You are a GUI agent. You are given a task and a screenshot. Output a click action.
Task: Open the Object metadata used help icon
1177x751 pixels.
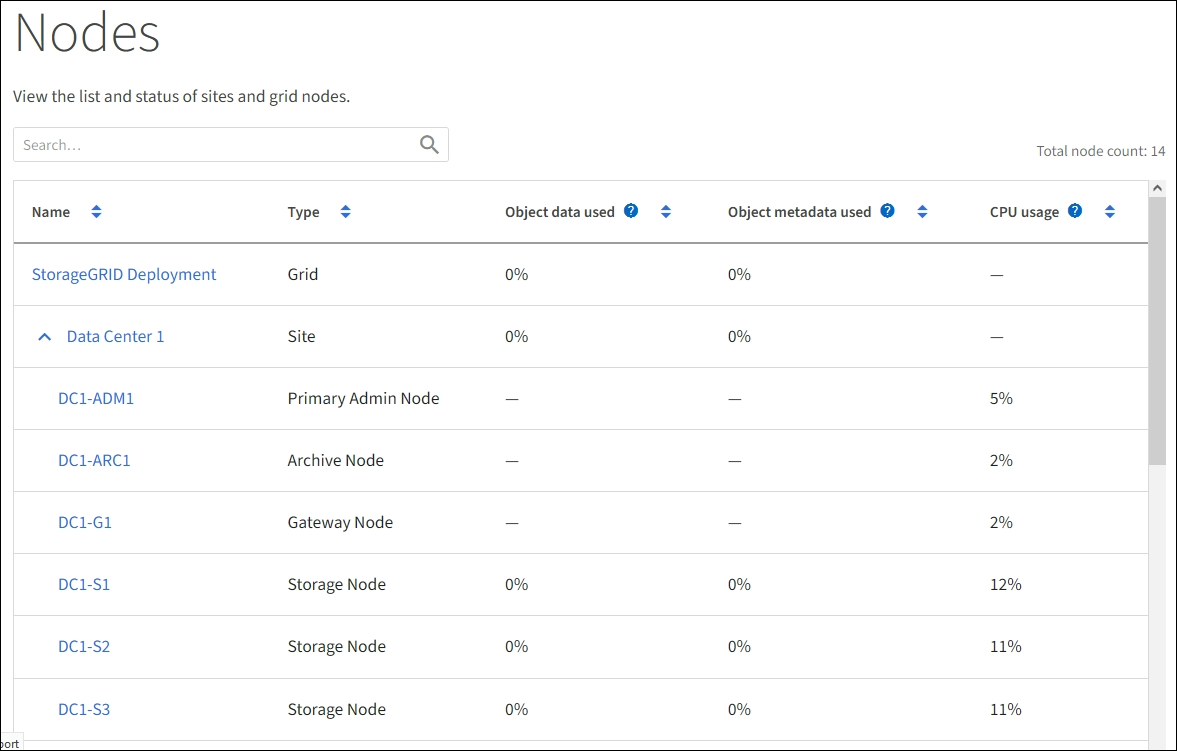click(887, 211)
